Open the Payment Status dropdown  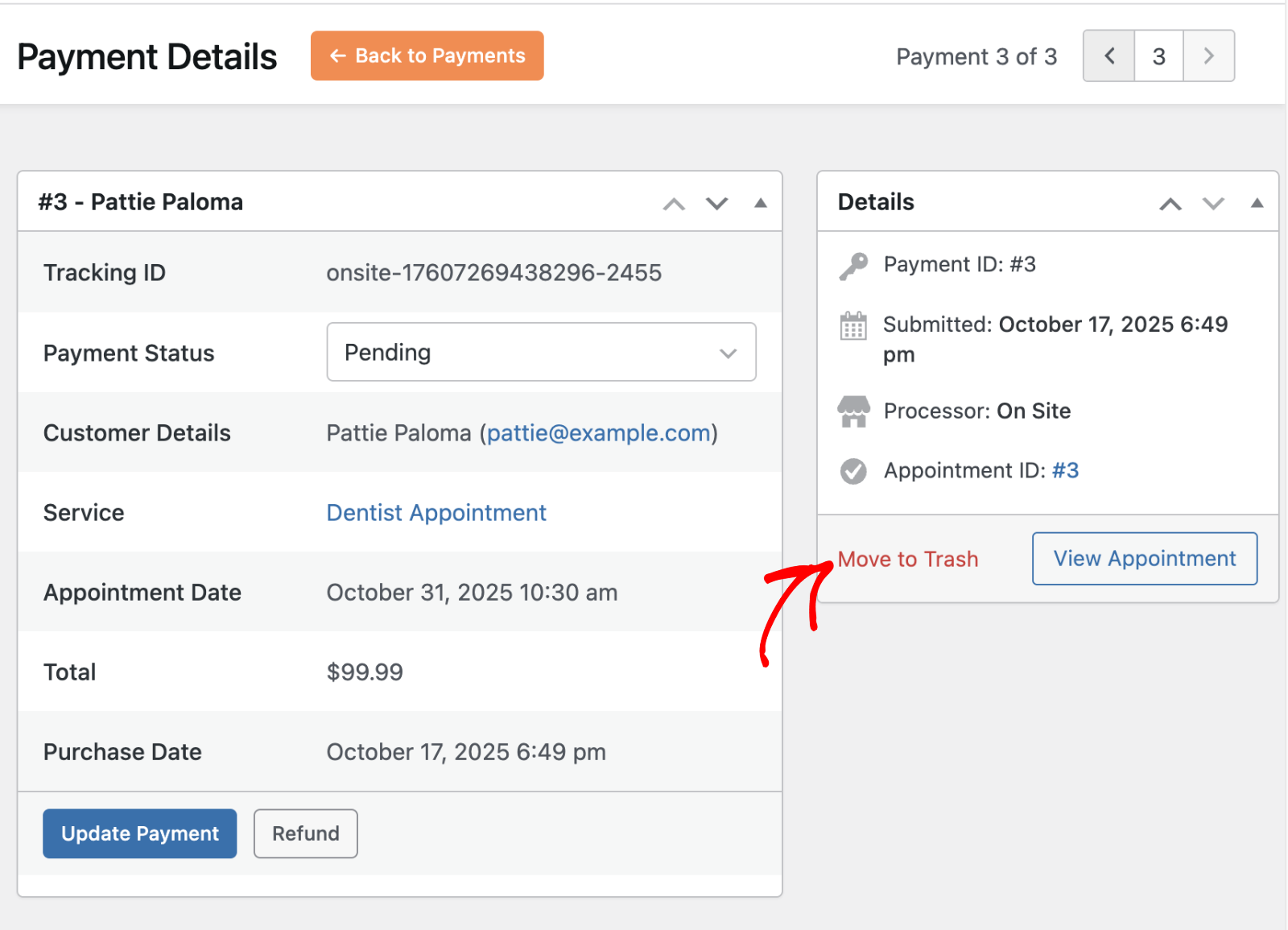click(x=541, y=353)
